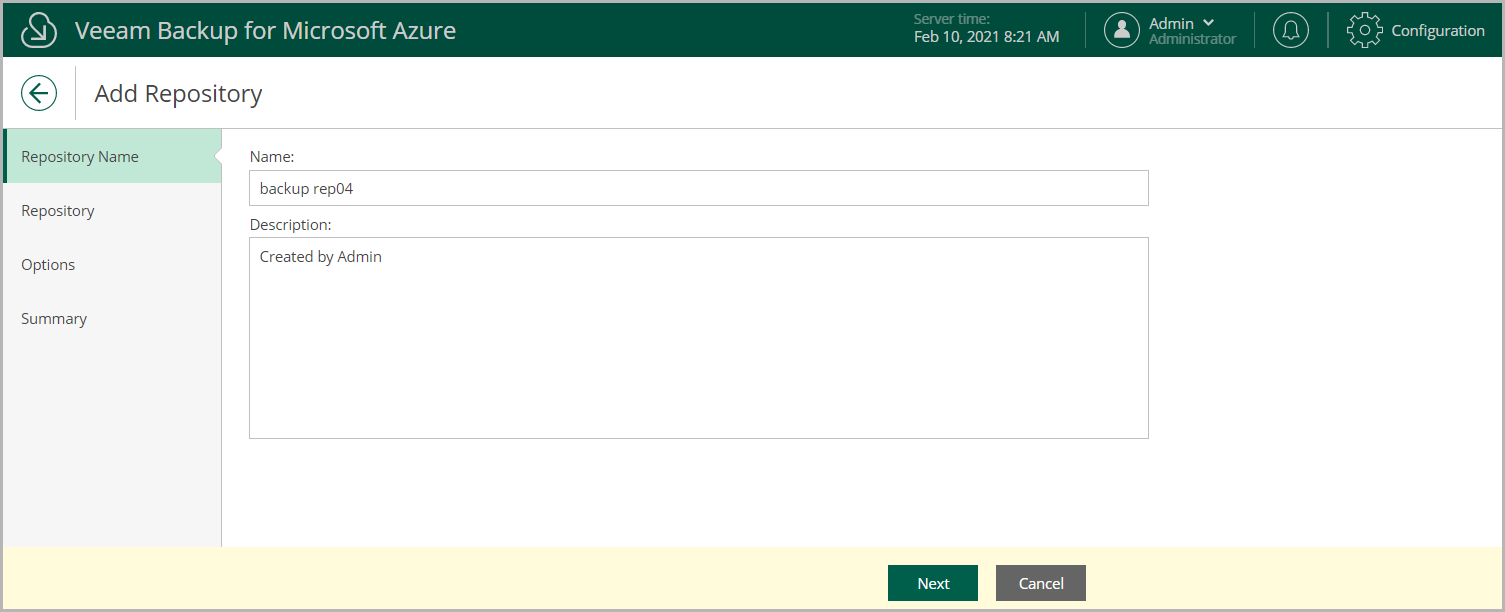Screen dimensions: 1505x612
Task: Focus the Name field containing backup rep04
Action: (x=699, y=188)
